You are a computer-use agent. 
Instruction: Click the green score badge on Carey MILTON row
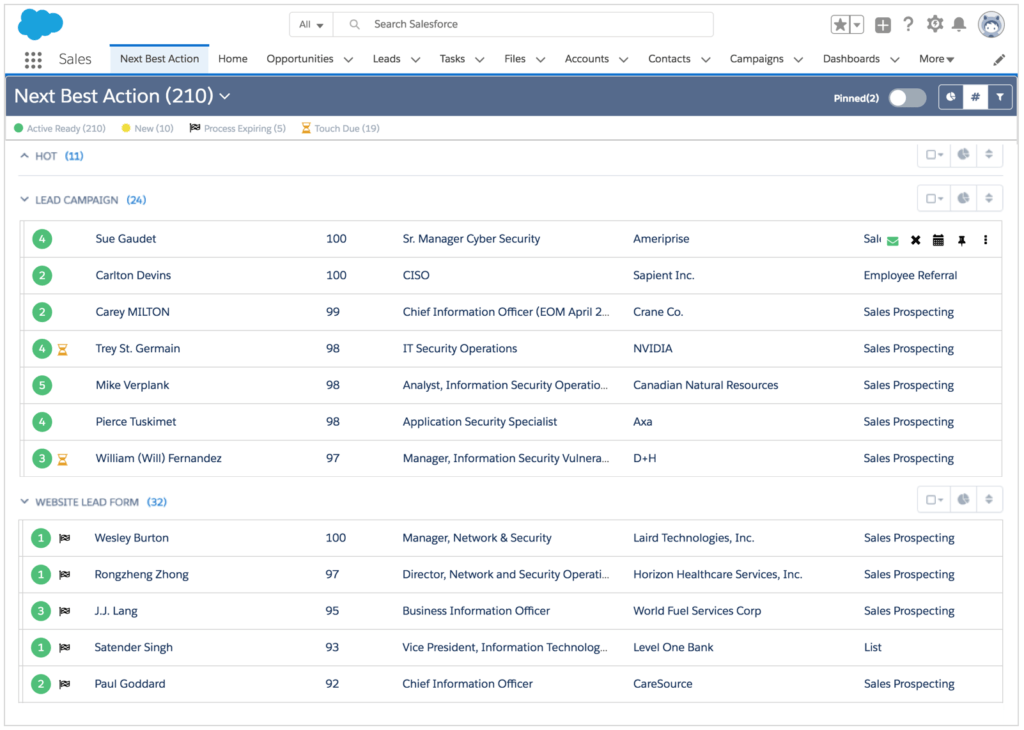42,312
